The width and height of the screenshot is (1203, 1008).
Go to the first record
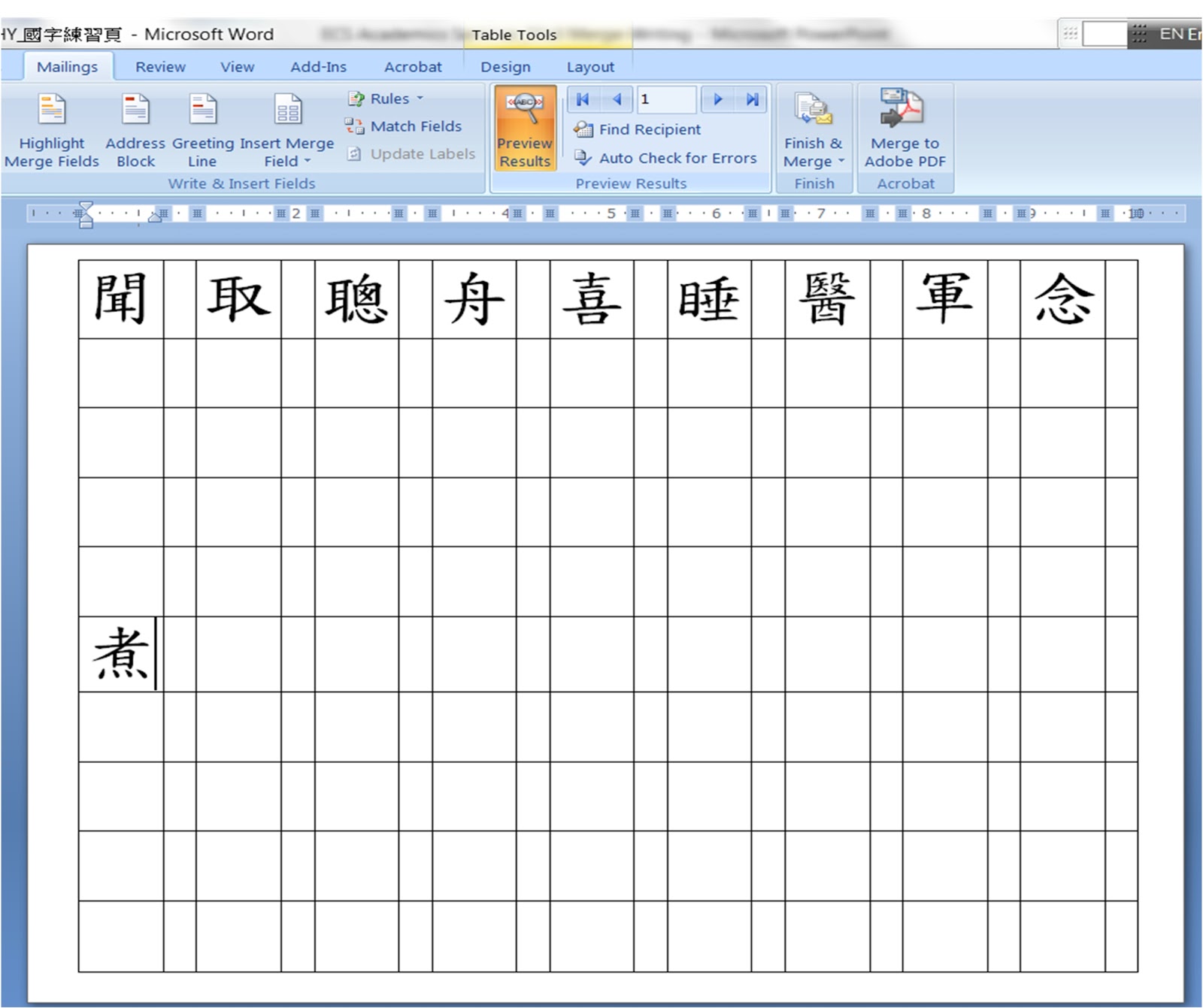[x=583, y=99]
